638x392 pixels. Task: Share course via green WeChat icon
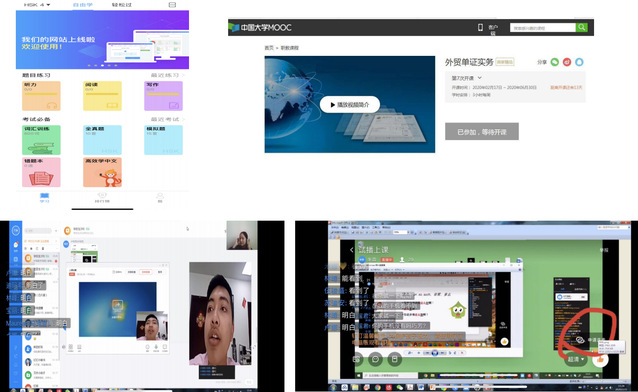coord(555,62)
